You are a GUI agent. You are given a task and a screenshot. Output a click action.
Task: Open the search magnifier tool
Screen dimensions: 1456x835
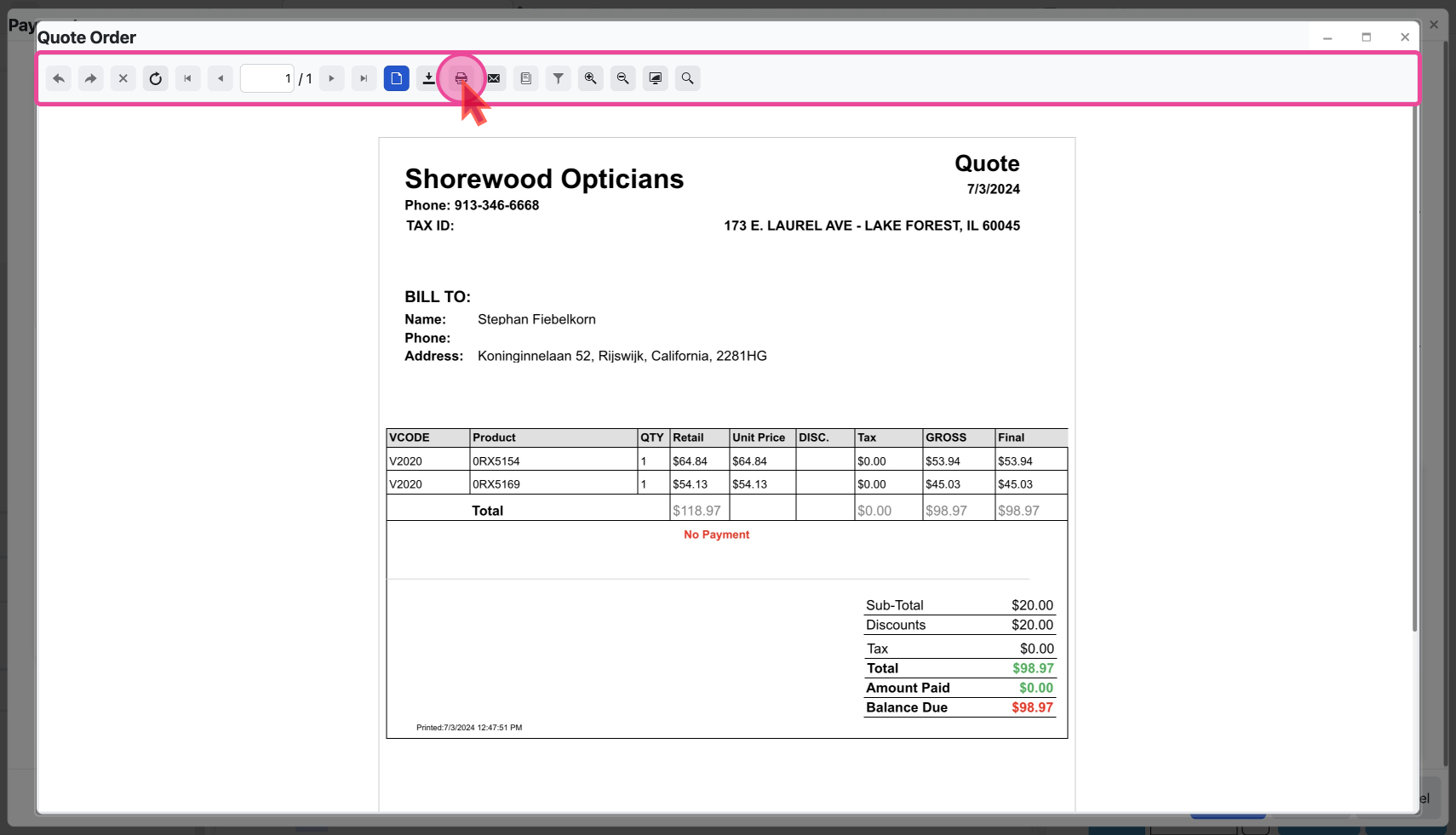[687, 78]
